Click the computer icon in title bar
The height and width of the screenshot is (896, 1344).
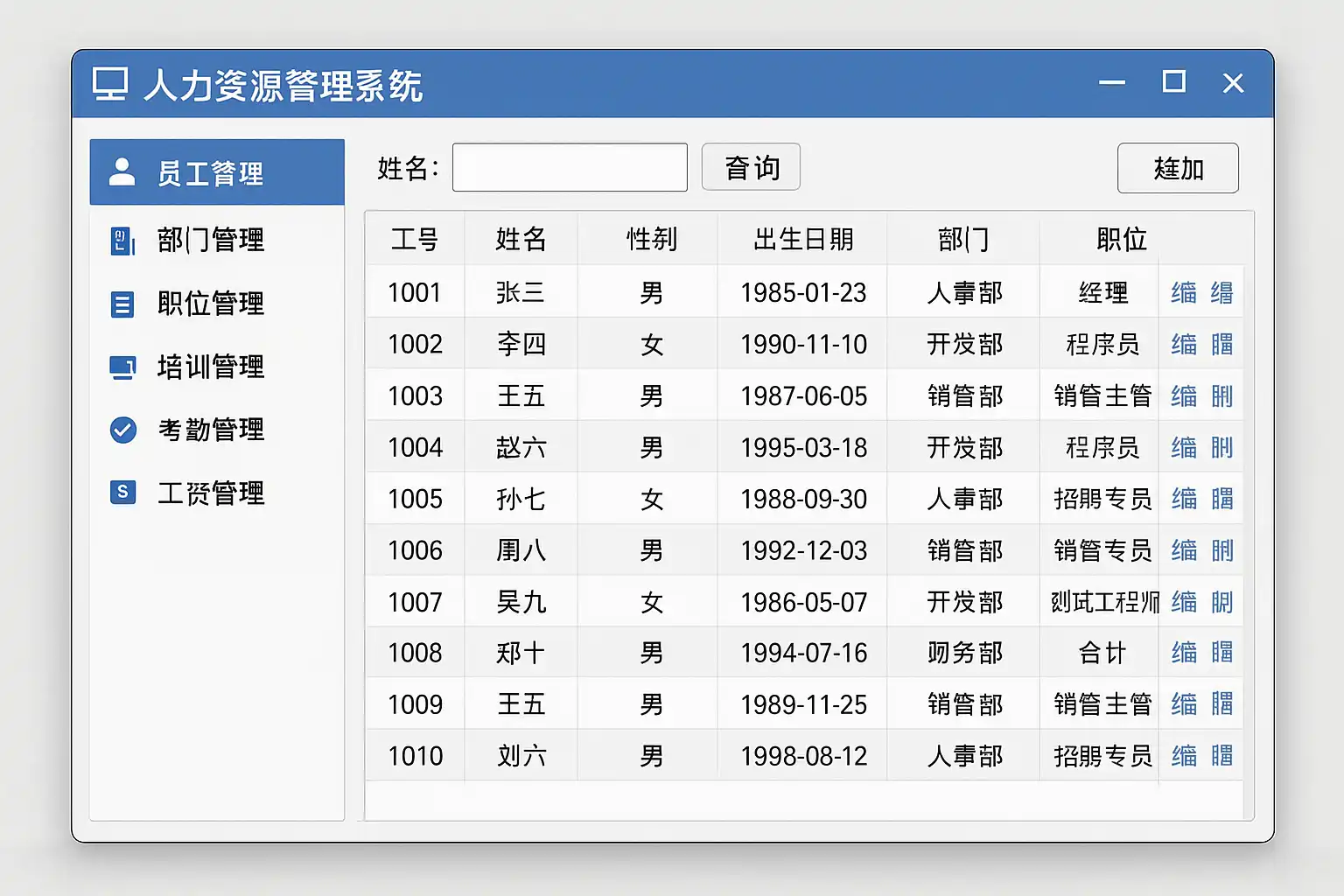(110, 85)
